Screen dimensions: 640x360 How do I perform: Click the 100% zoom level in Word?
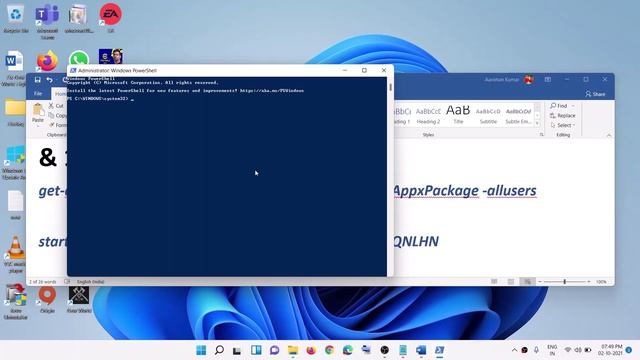tap(601, 282)
